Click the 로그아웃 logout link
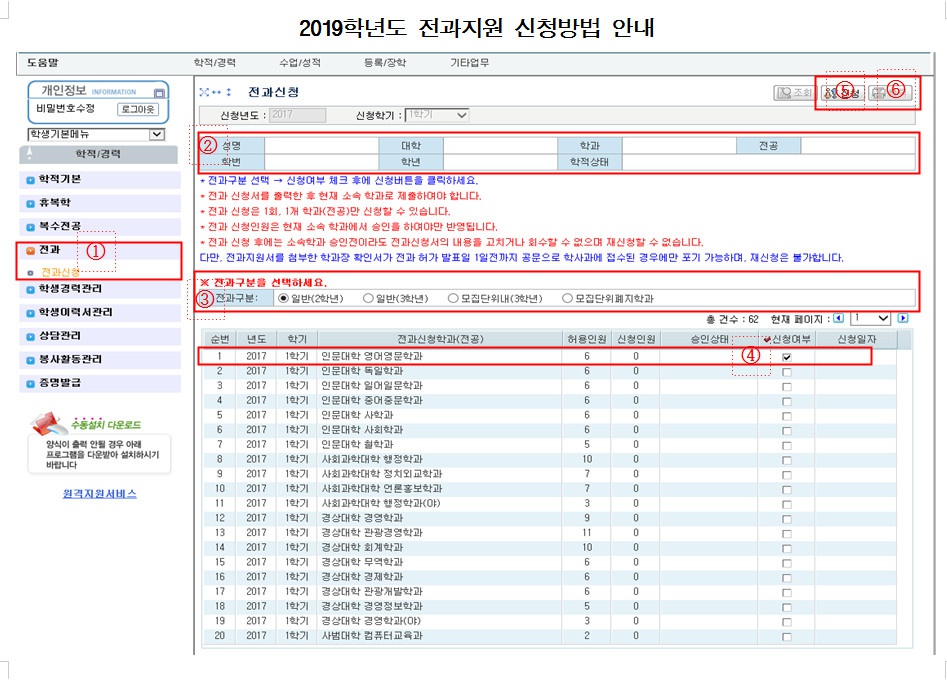 (x=139, y=109)
